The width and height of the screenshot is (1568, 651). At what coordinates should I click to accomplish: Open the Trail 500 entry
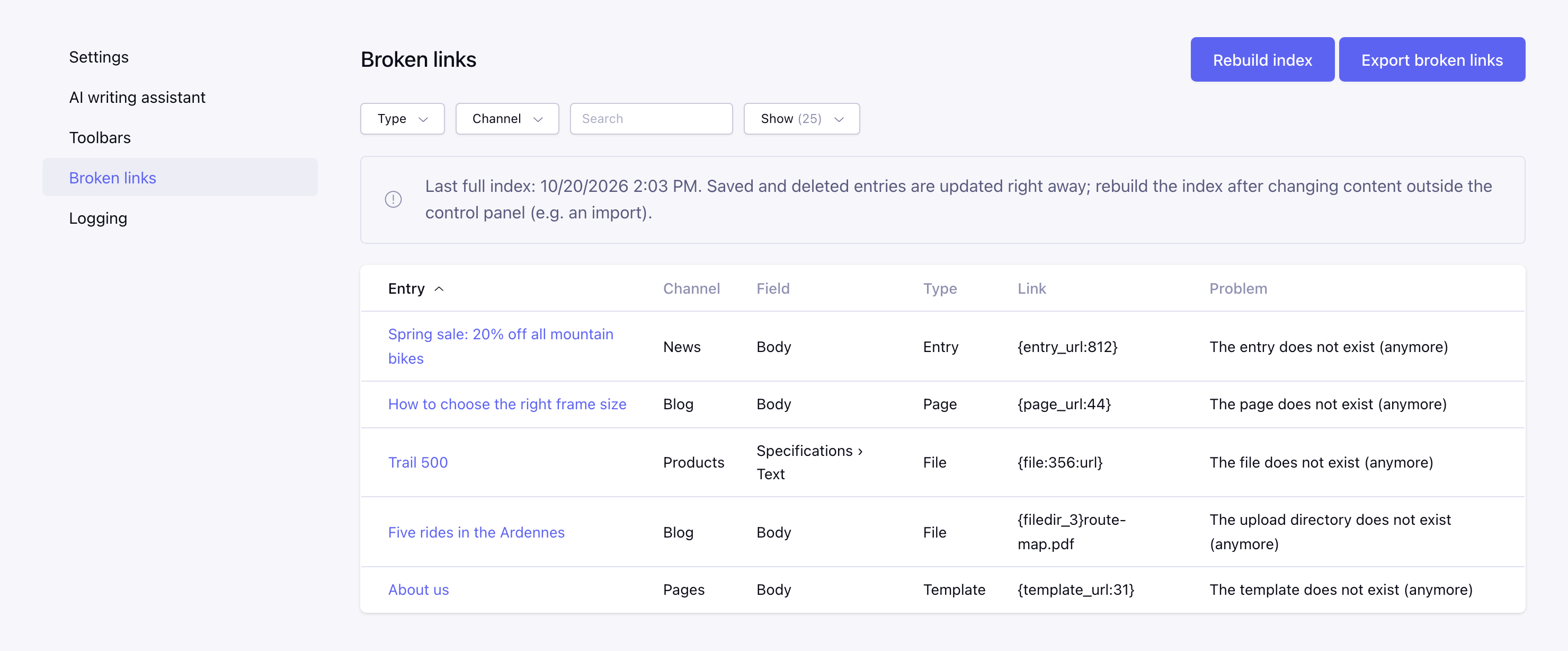(x=418, y=463)
